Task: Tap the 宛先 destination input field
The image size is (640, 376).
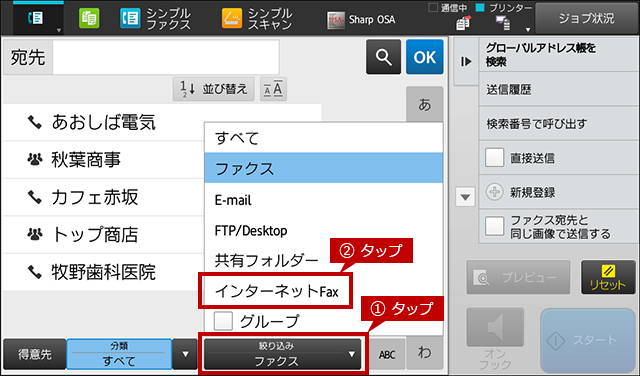Action: point(166,57)
